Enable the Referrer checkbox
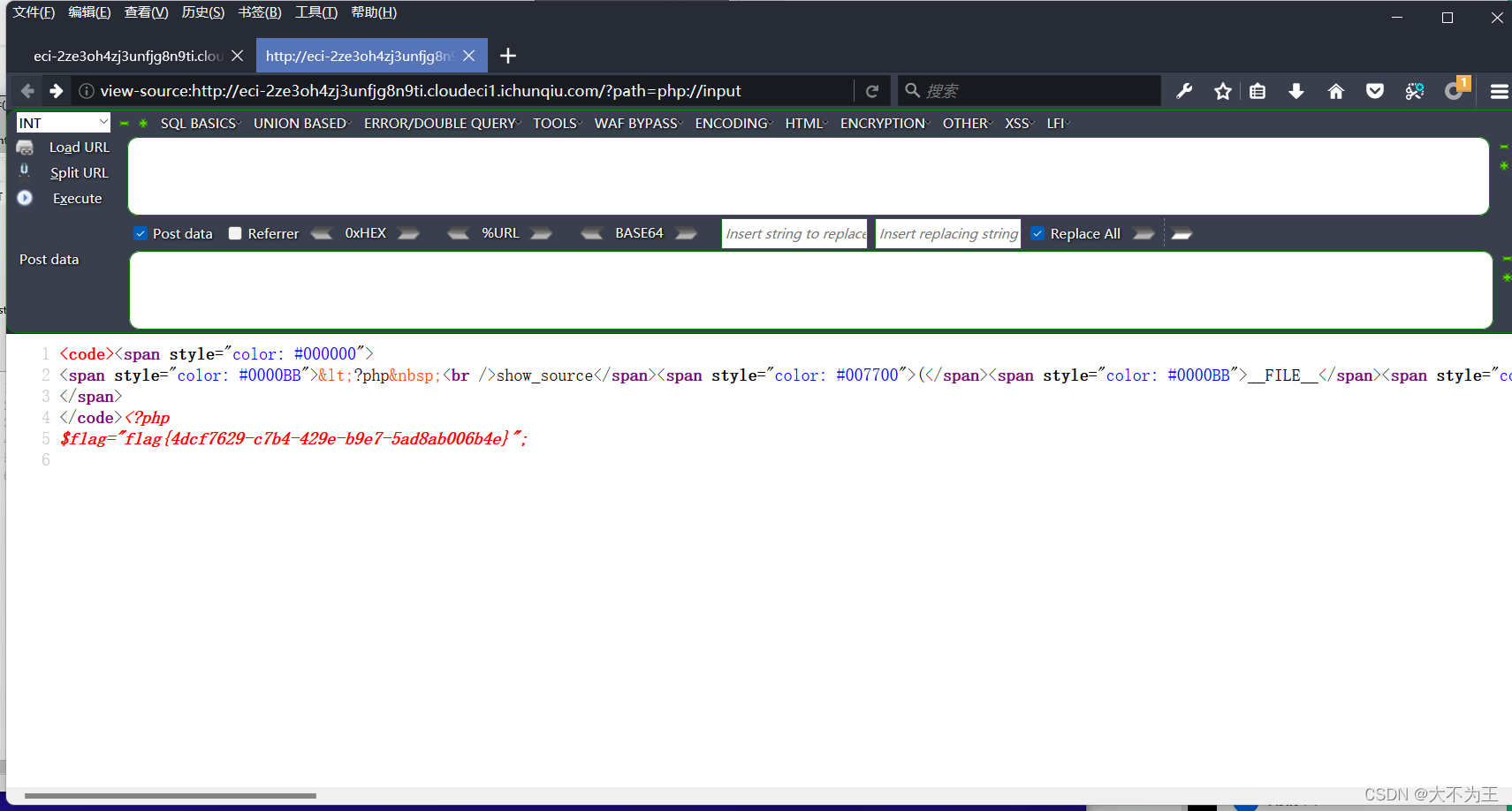 [235, 233]
